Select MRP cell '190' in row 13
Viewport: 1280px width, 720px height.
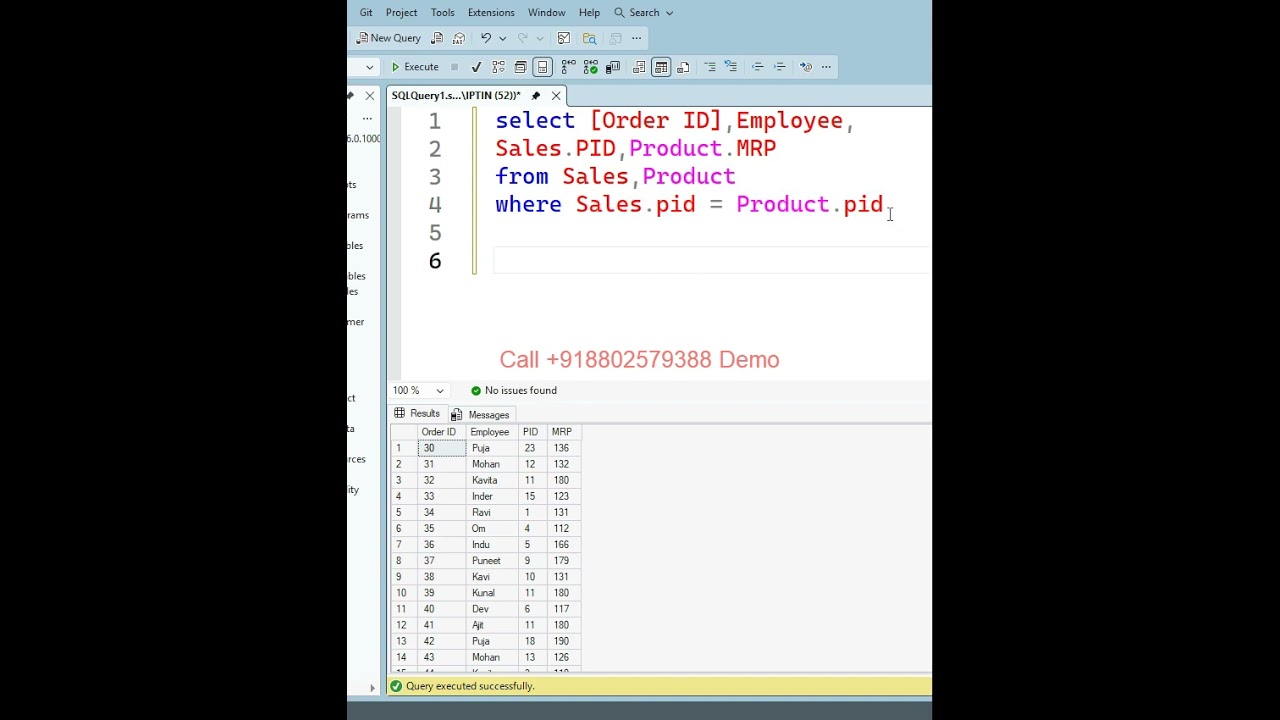pos(563,642)
